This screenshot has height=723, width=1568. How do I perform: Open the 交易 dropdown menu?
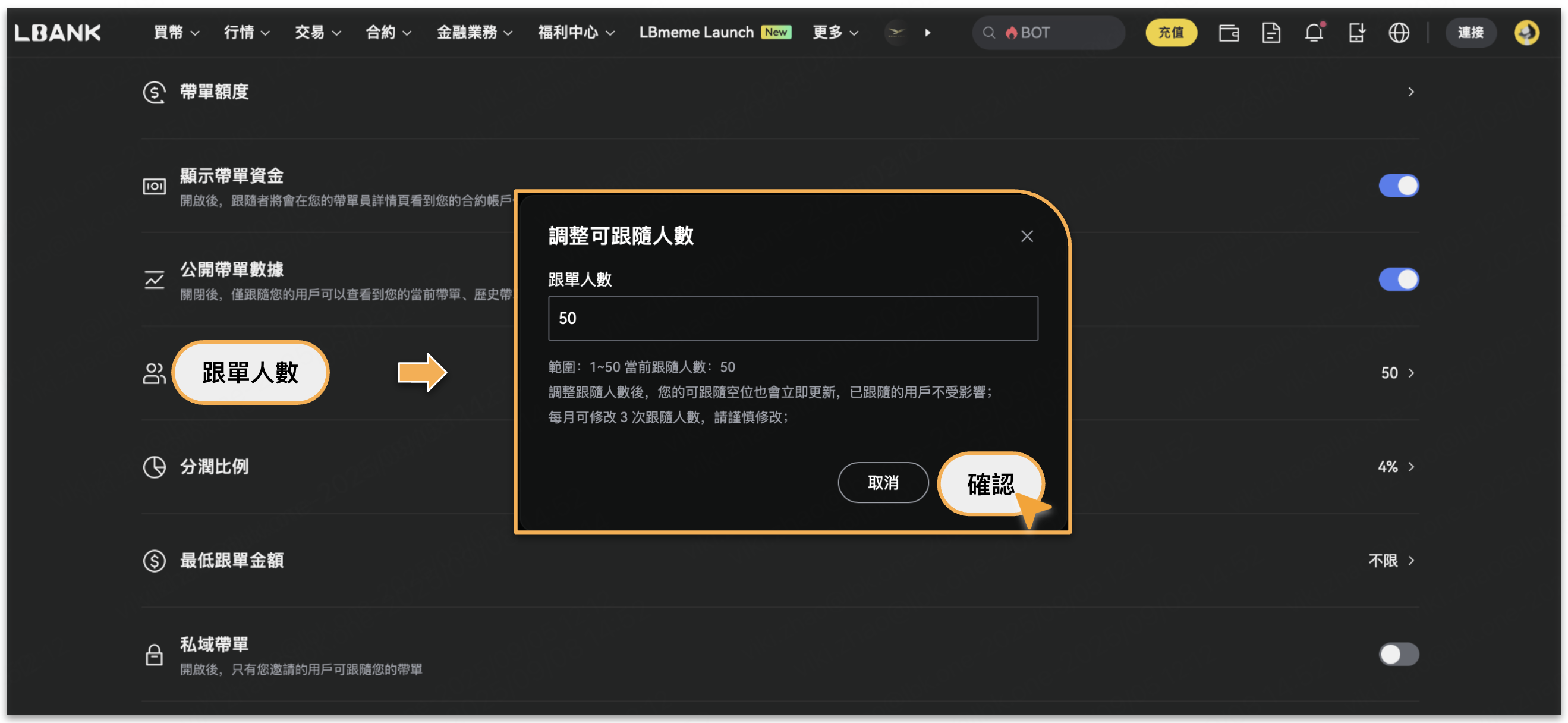point(317,32)
